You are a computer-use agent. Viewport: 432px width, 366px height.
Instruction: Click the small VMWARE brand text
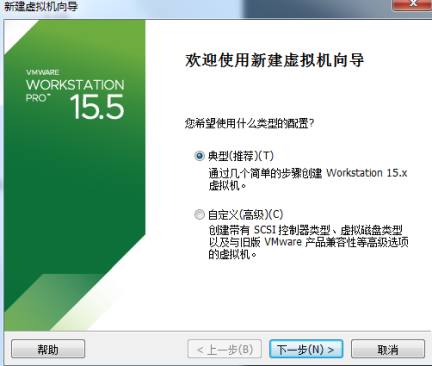(43, 72)
